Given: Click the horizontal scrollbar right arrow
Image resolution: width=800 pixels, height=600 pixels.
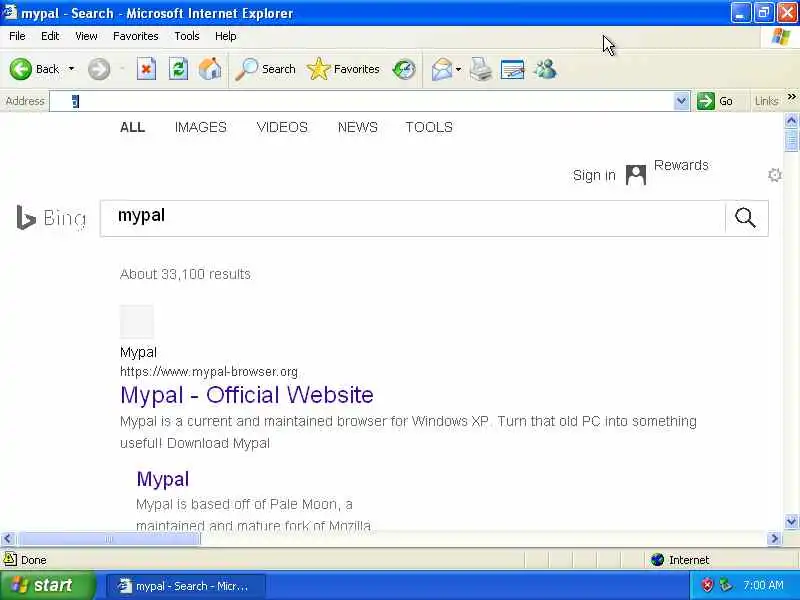Looking at the screenshot, I should pyautogui.click(x=774, y=539).
